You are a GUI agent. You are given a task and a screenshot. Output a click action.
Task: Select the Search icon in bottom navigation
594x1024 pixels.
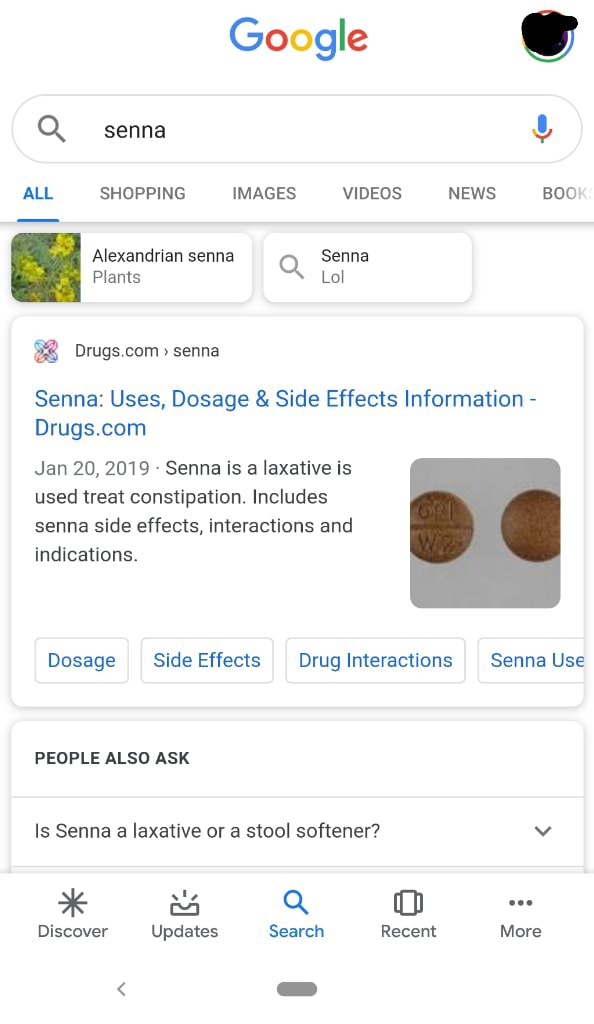coord(296,903)
